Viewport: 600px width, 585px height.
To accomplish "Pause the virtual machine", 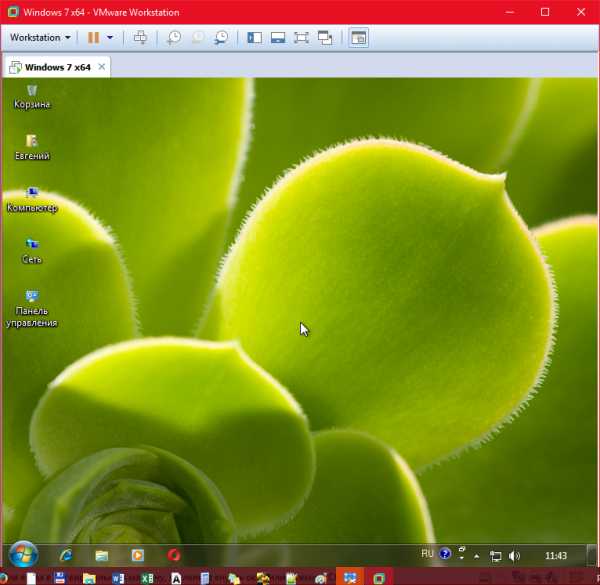I will coord(93,37).
